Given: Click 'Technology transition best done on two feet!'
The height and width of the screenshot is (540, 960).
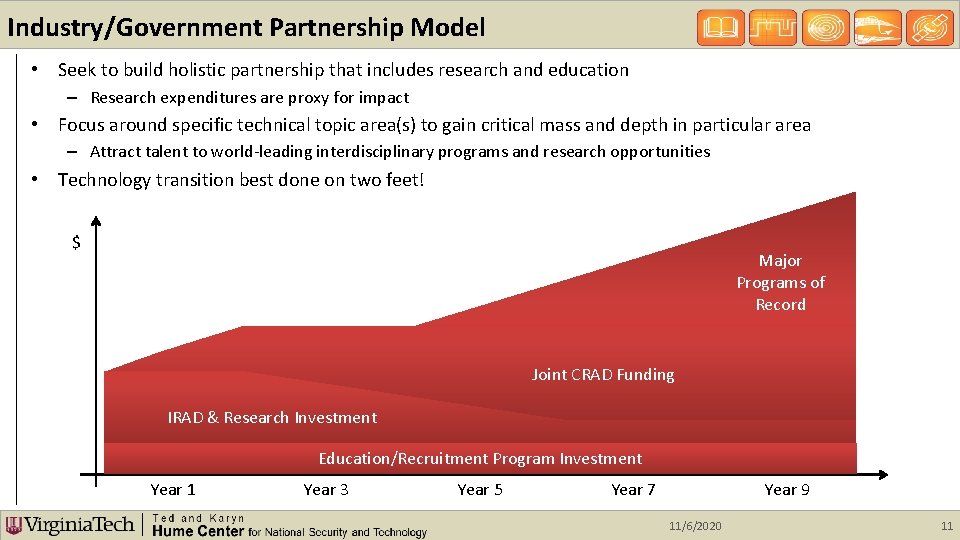Looking at the screenshot, I should [241, 180].
